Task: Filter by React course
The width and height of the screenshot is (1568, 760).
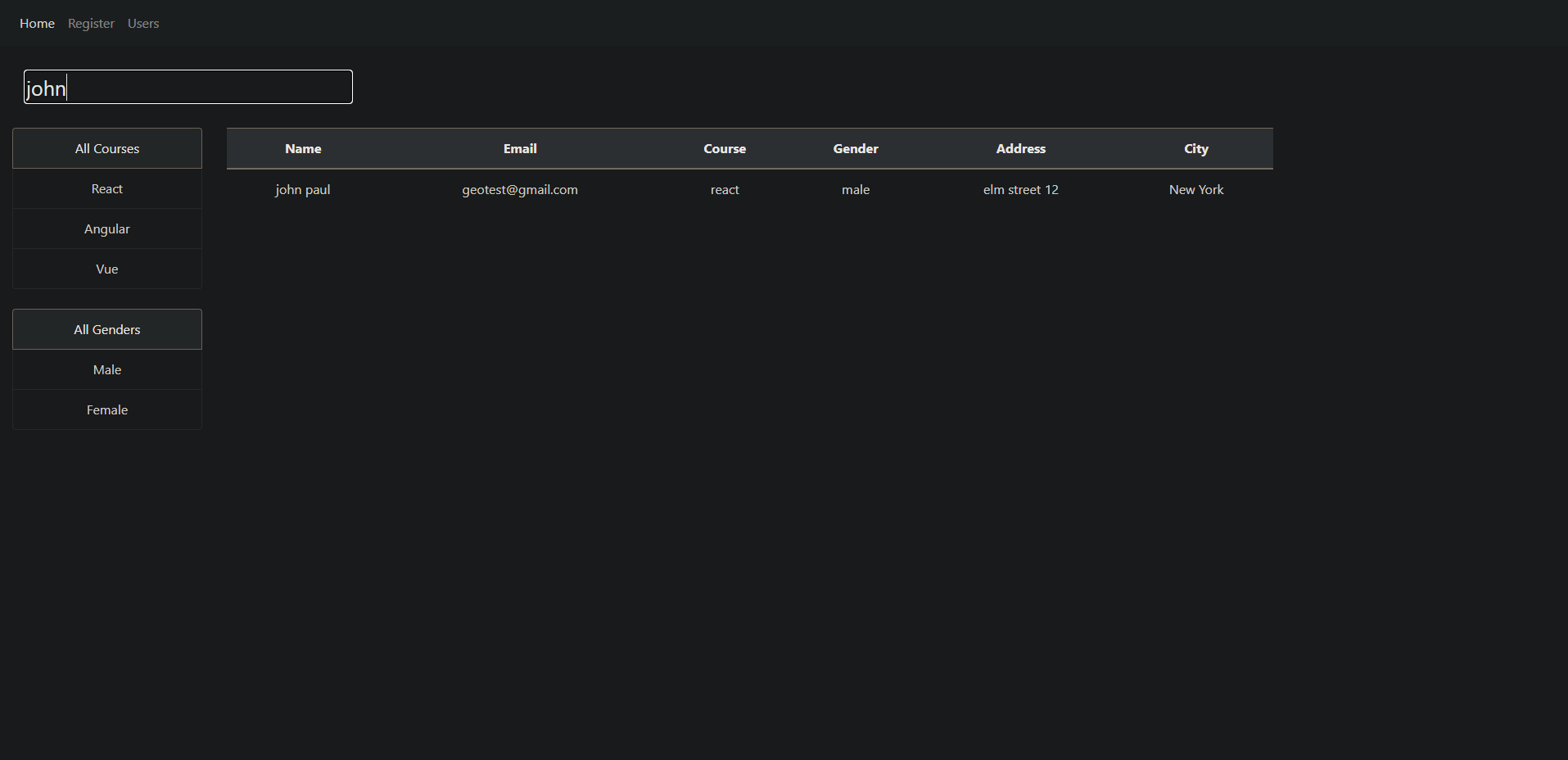Action: pyautogui.click(x=107, y=189)
